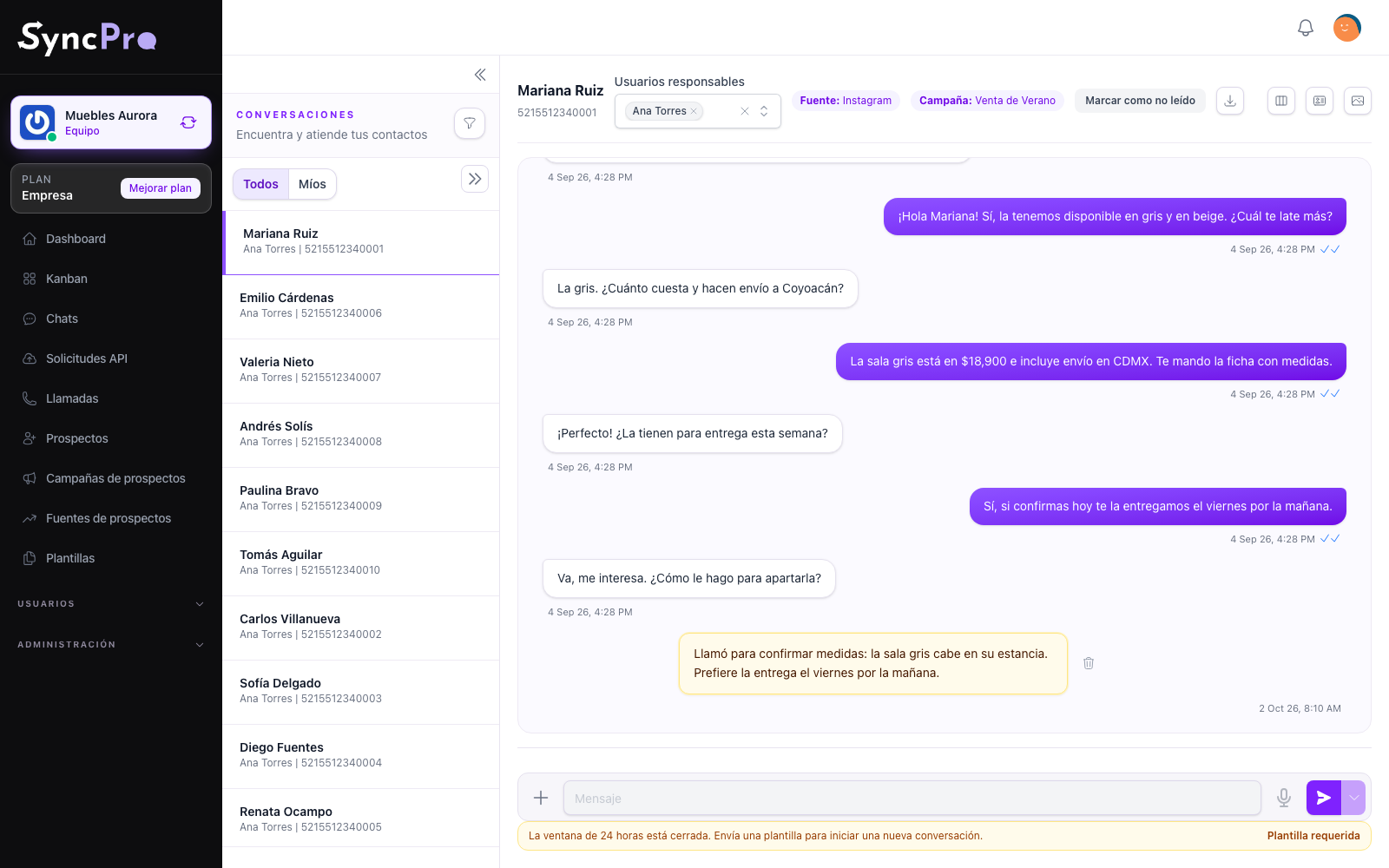Viewport: 1389px width, 868px height.
Task: Go to Dashboard in sidebar
Action: point(111,239)
